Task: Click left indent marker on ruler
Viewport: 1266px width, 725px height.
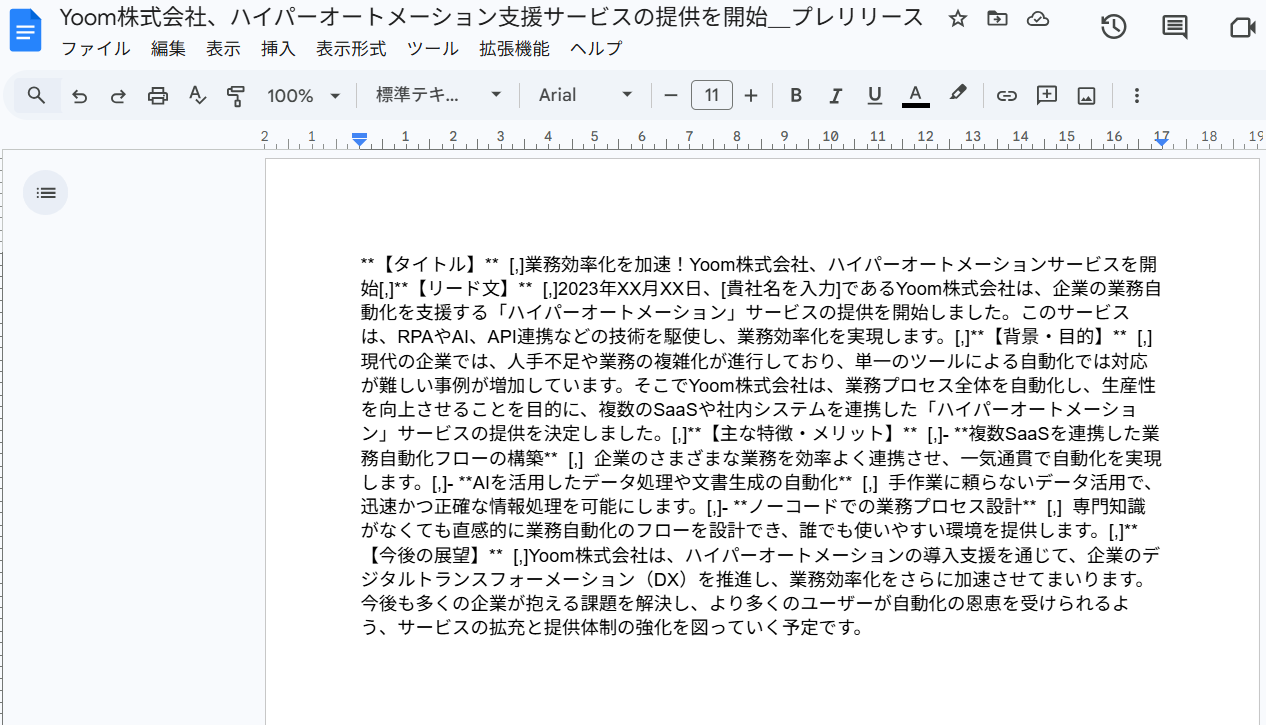Action: tap(360, 140)
